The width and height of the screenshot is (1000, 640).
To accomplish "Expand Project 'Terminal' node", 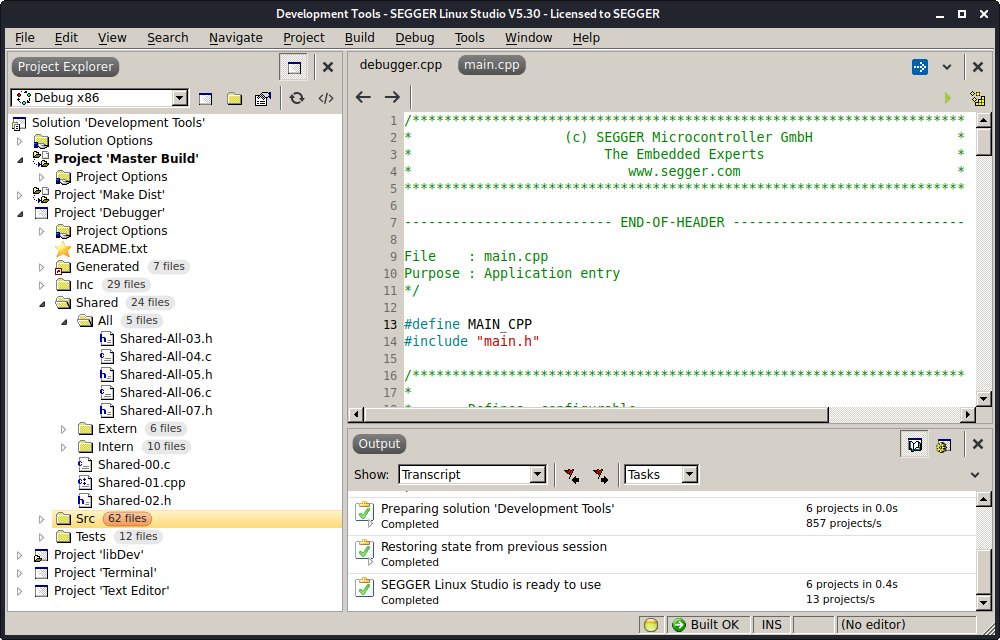I will (20, 573).
